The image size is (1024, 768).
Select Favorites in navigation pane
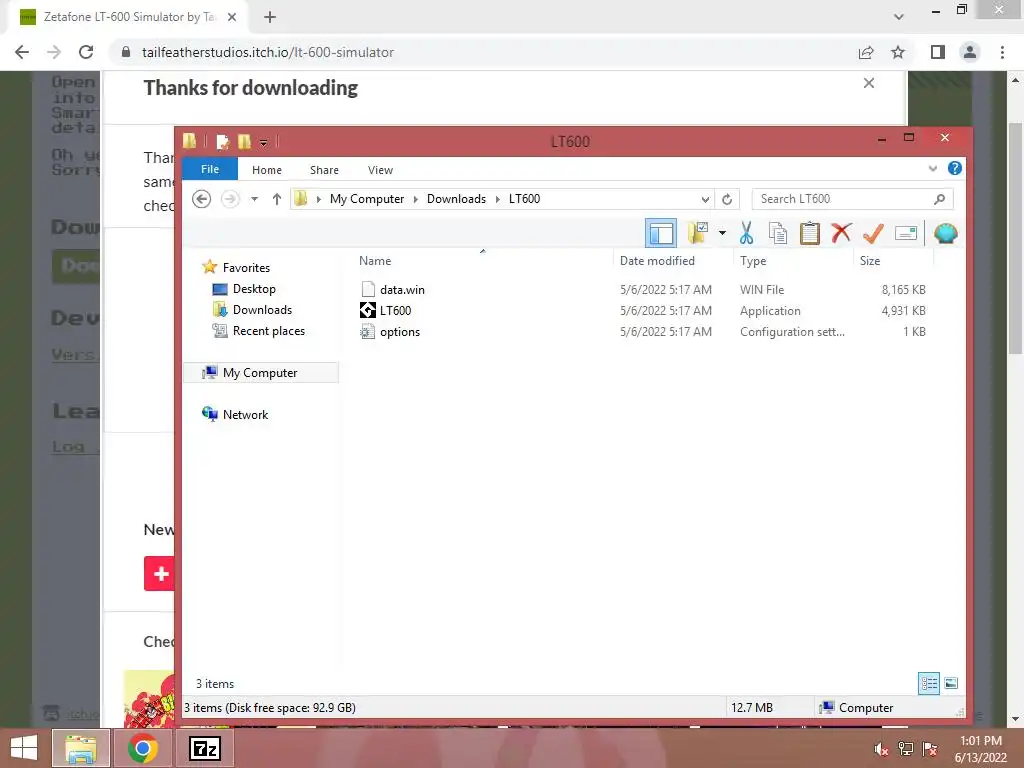[x=236, y=267]
